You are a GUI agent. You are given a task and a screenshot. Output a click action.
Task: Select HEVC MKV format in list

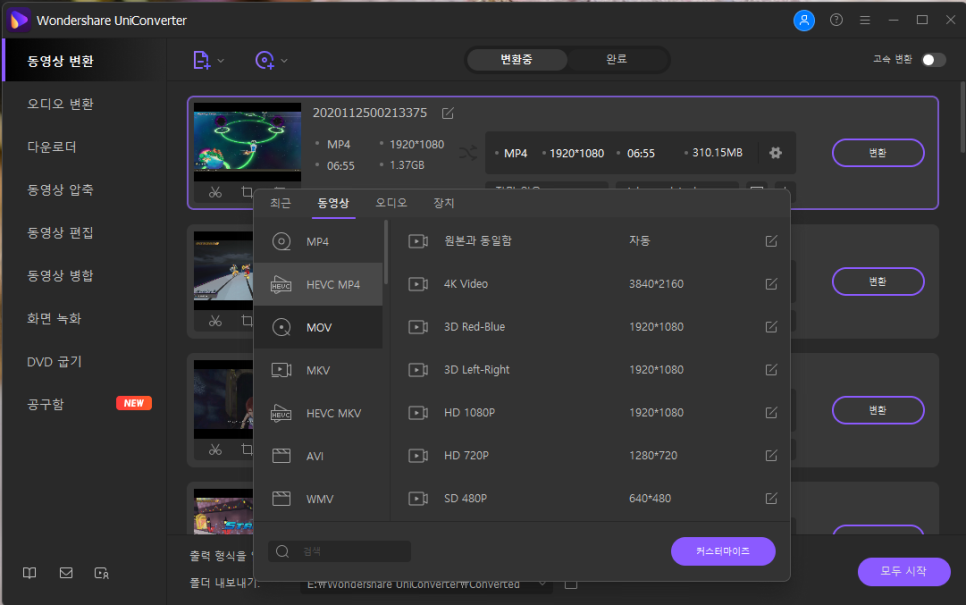319,413
